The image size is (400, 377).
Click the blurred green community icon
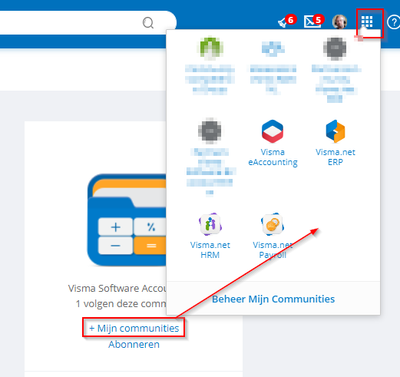(210, 49)
